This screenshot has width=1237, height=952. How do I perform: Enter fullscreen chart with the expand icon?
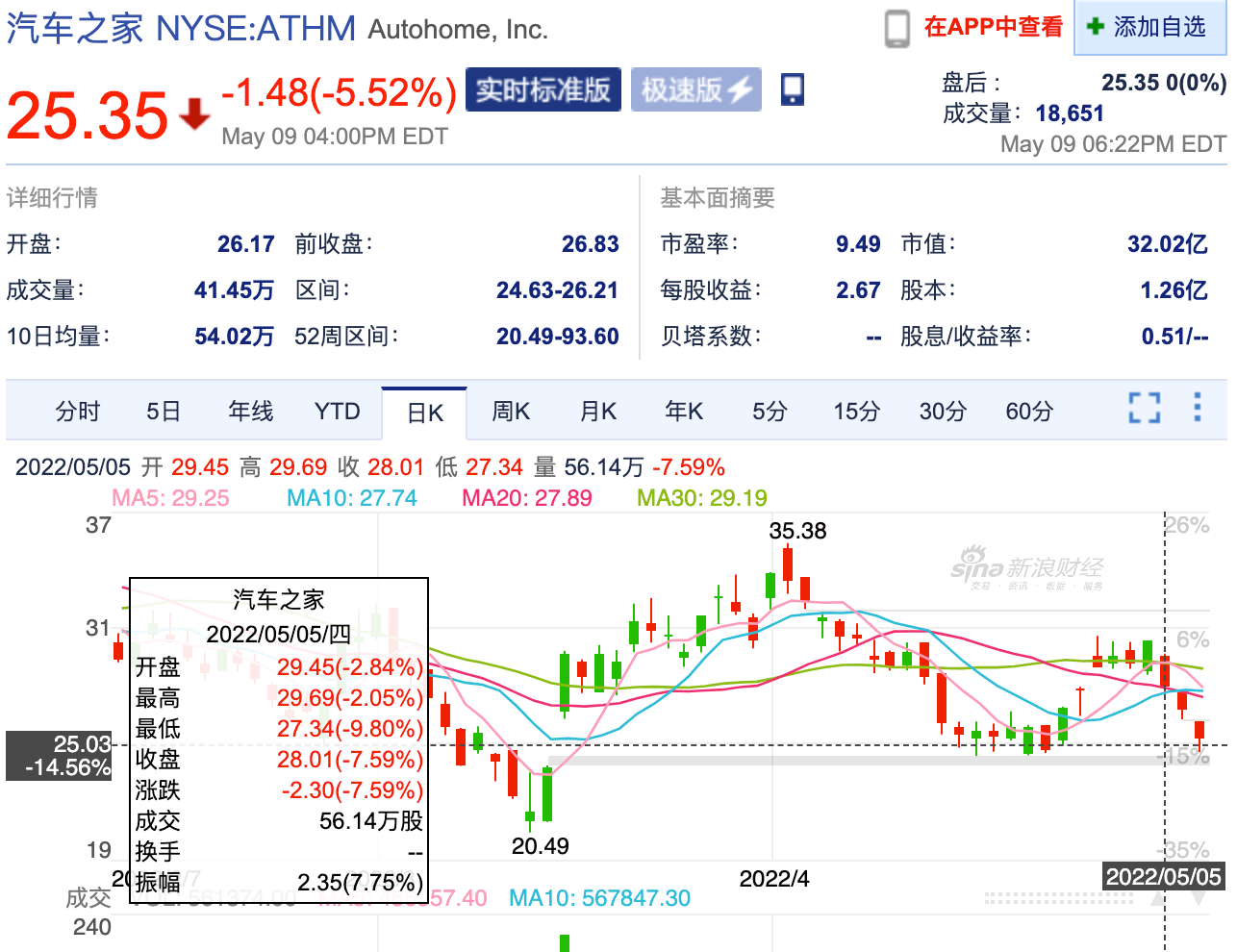[1145, 408]
